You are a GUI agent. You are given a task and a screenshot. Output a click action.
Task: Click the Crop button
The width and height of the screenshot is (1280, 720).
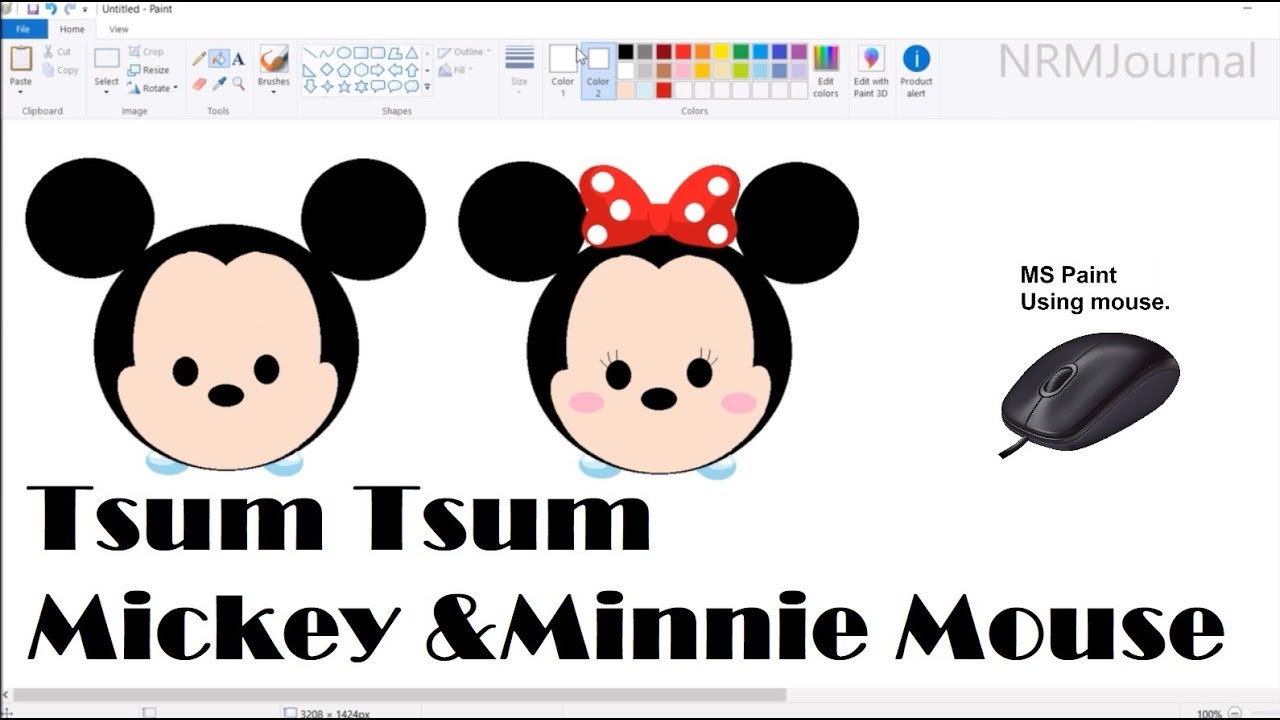[x=146, y=51]
